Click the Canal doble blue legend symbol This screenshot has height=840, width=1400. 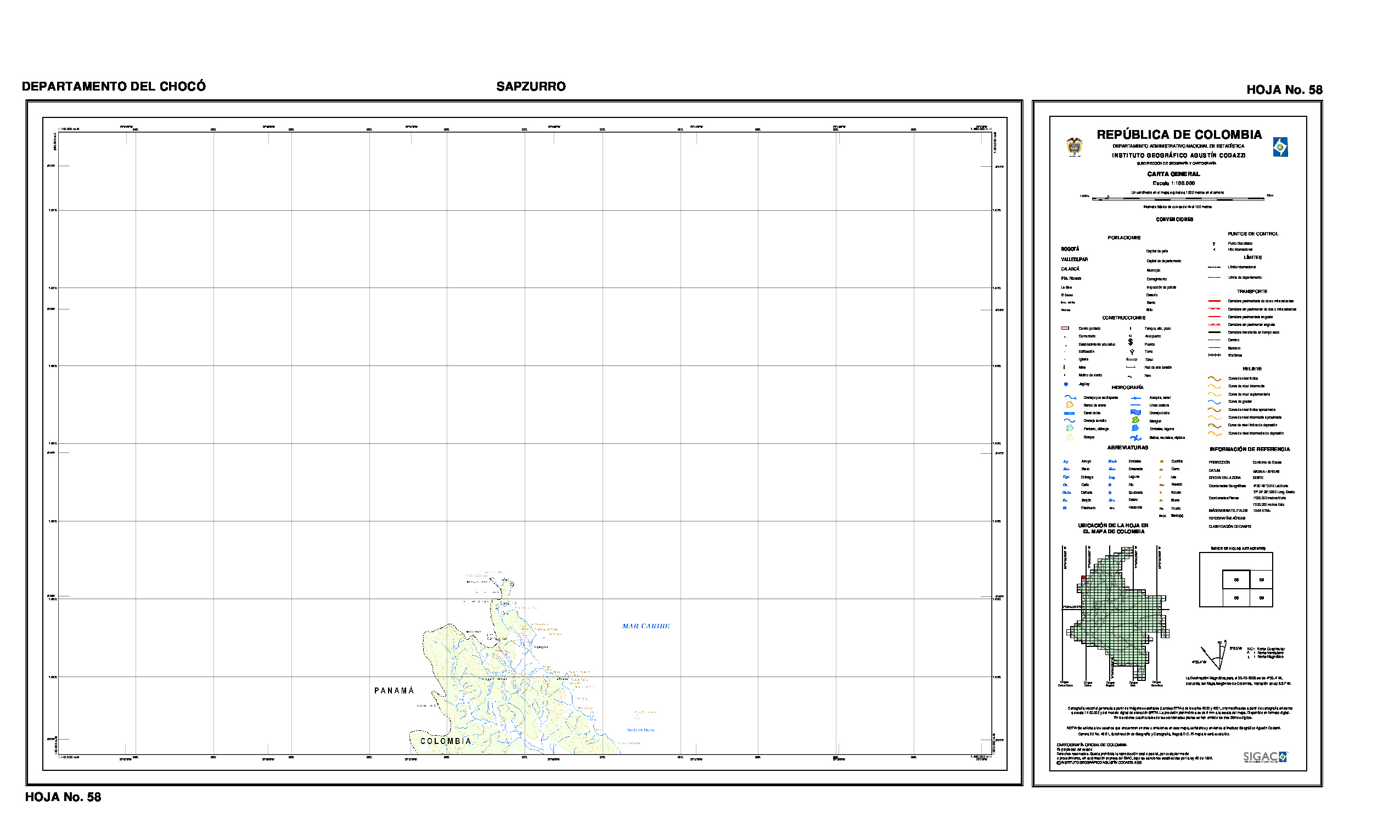[x=1070, y=413]
